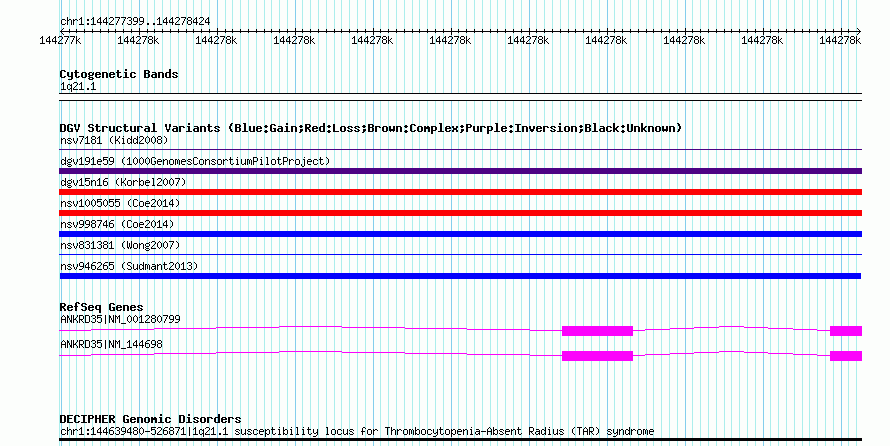Click the 1q21.1 cytogenetic band bar
The height and width of the screenshot is (446, 890).
460,97
